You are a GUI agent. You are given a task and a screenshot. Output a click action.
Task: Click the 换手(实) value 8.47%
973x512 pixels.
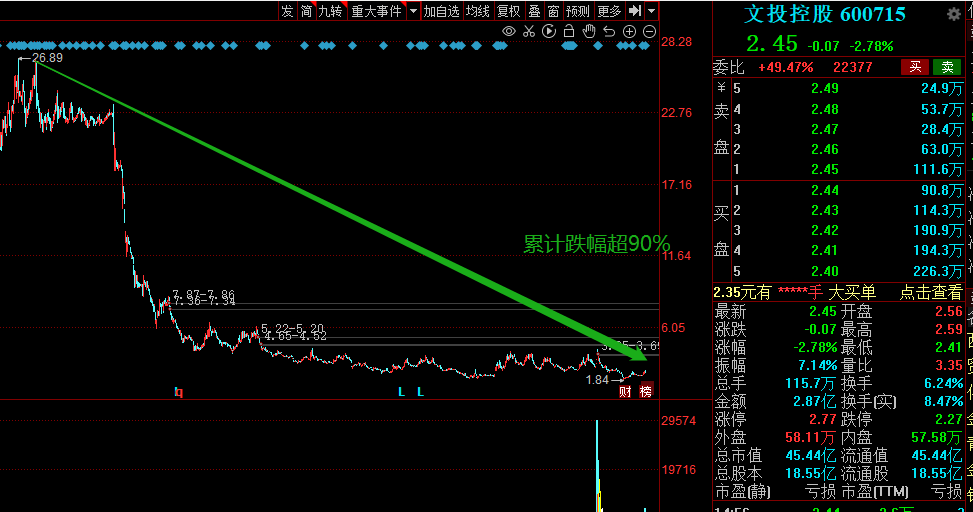(943, 402)
